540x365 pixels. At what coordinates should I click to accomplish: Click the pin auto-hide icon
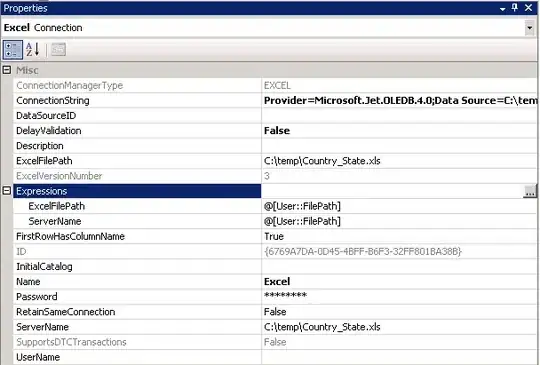[x=515, y=8]
